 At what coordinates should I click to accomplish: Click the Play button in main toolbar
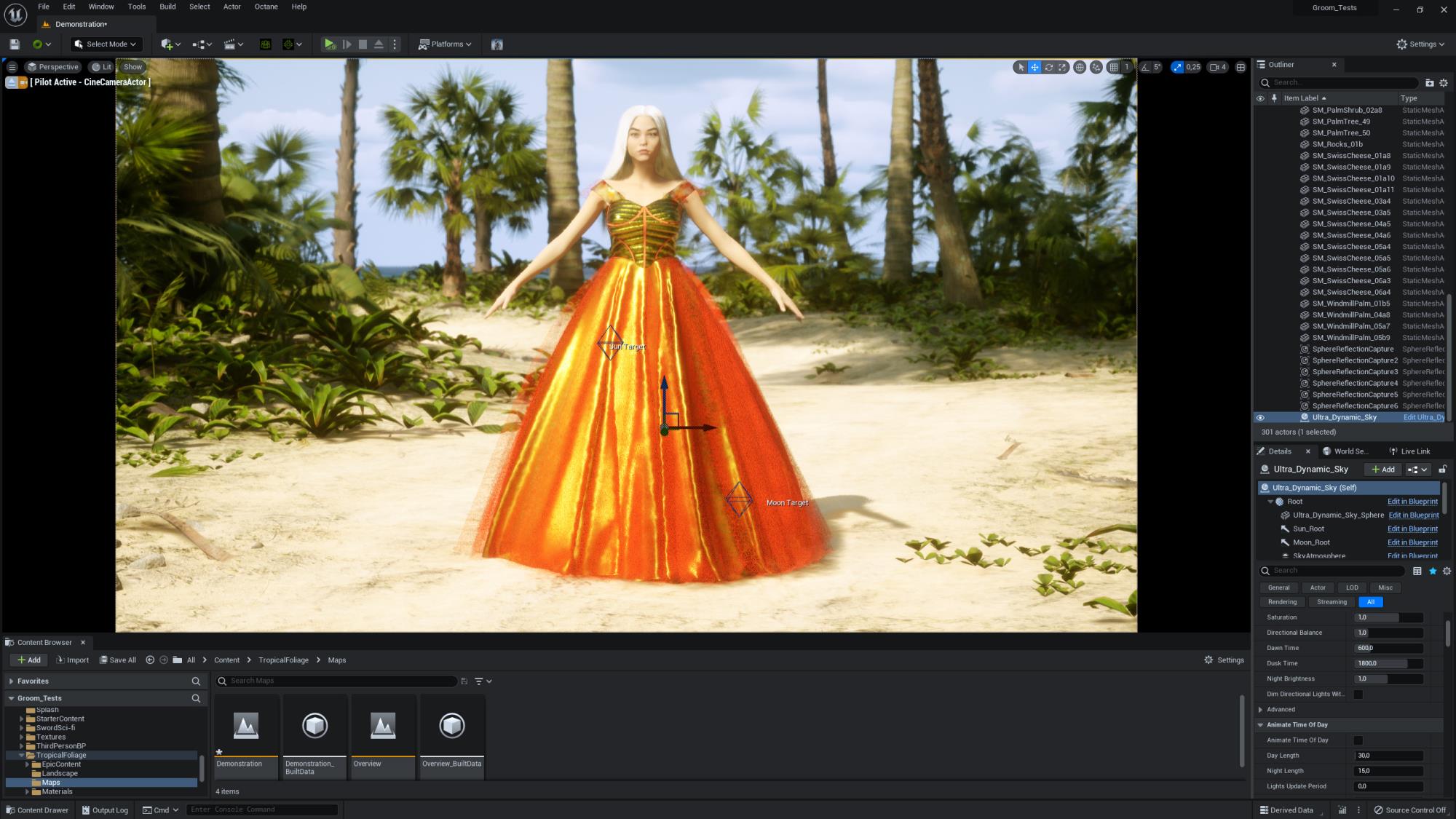(330, 44)
